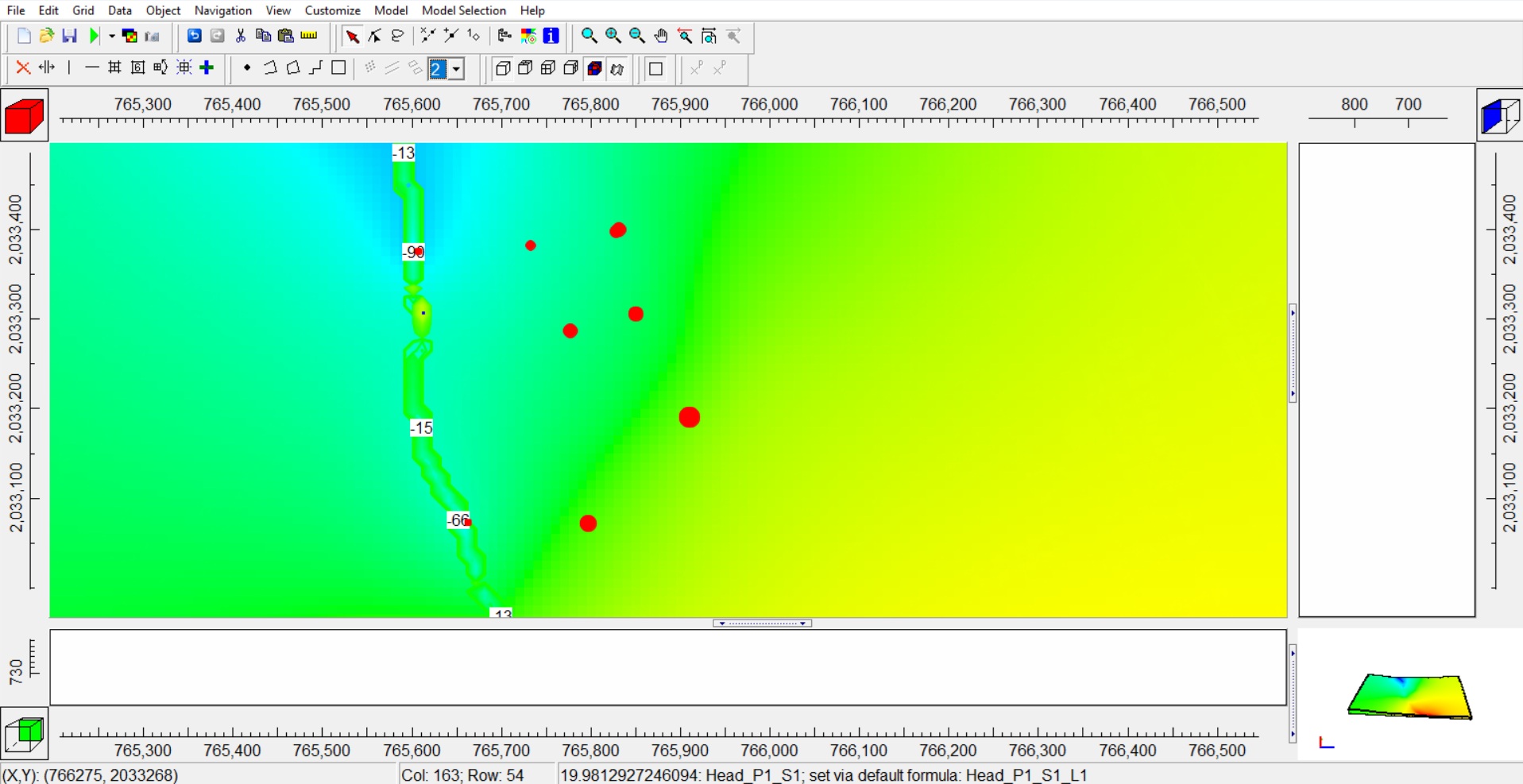Click the blue cube side view button
Viewport: 1523px width, 784px height.
tap(1499, 116)
